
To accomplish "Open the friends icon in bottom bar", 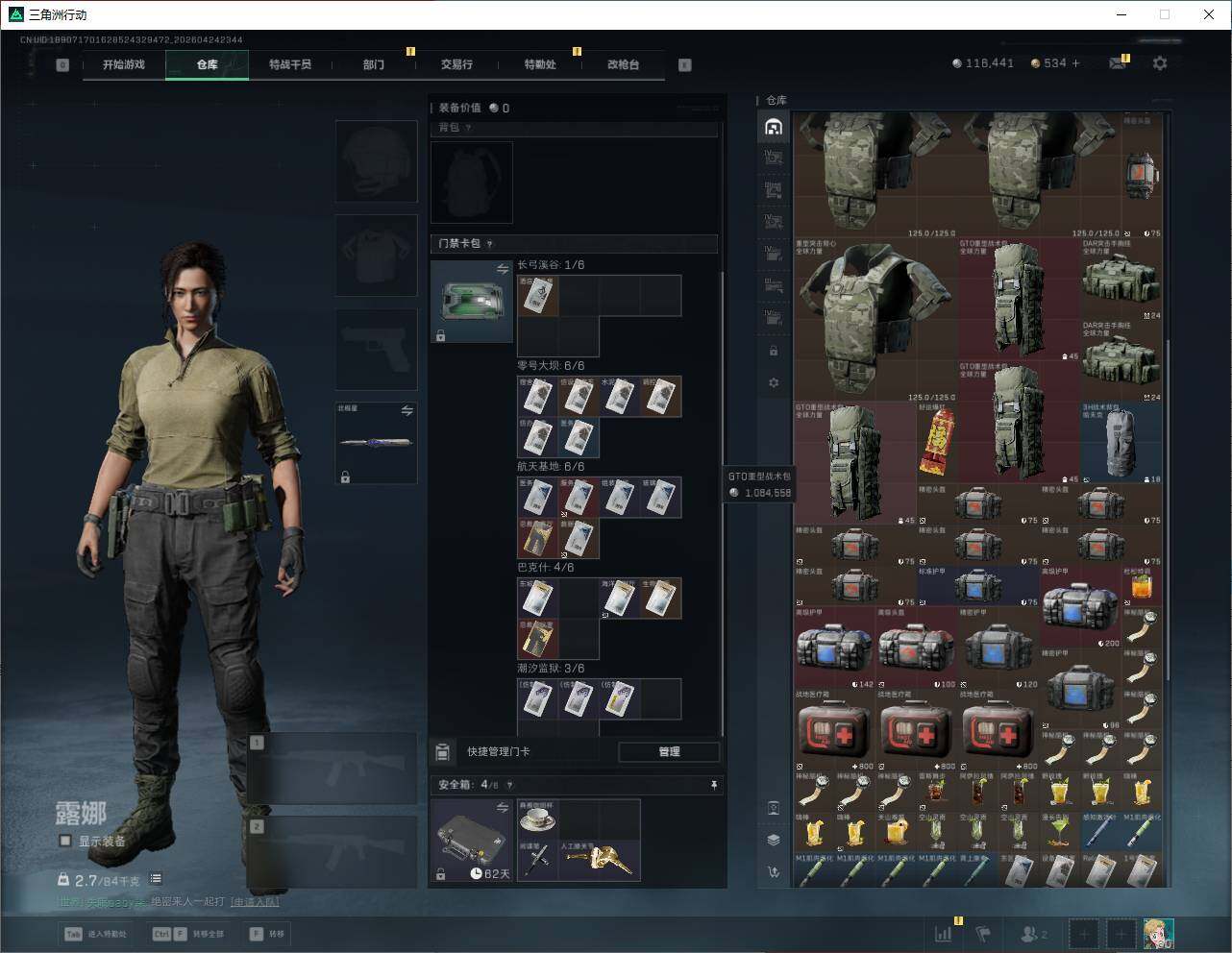I will point(1034,933).
